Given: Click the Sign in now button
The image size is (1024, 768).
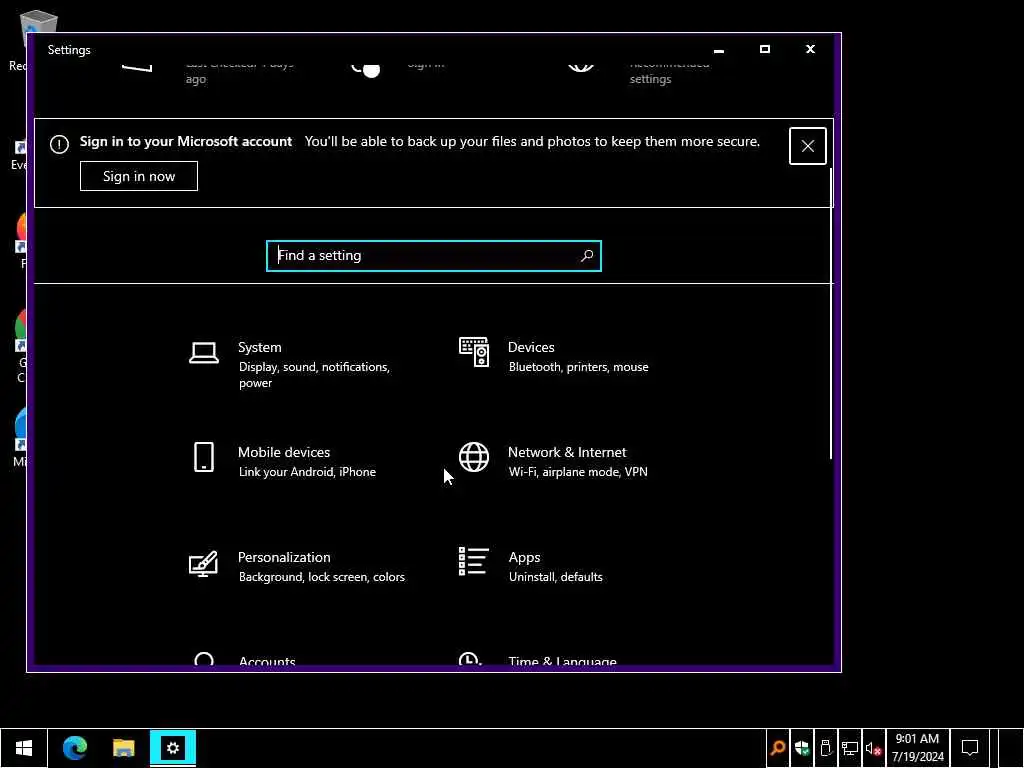Looking at the screenshot, I should [138, 176].
